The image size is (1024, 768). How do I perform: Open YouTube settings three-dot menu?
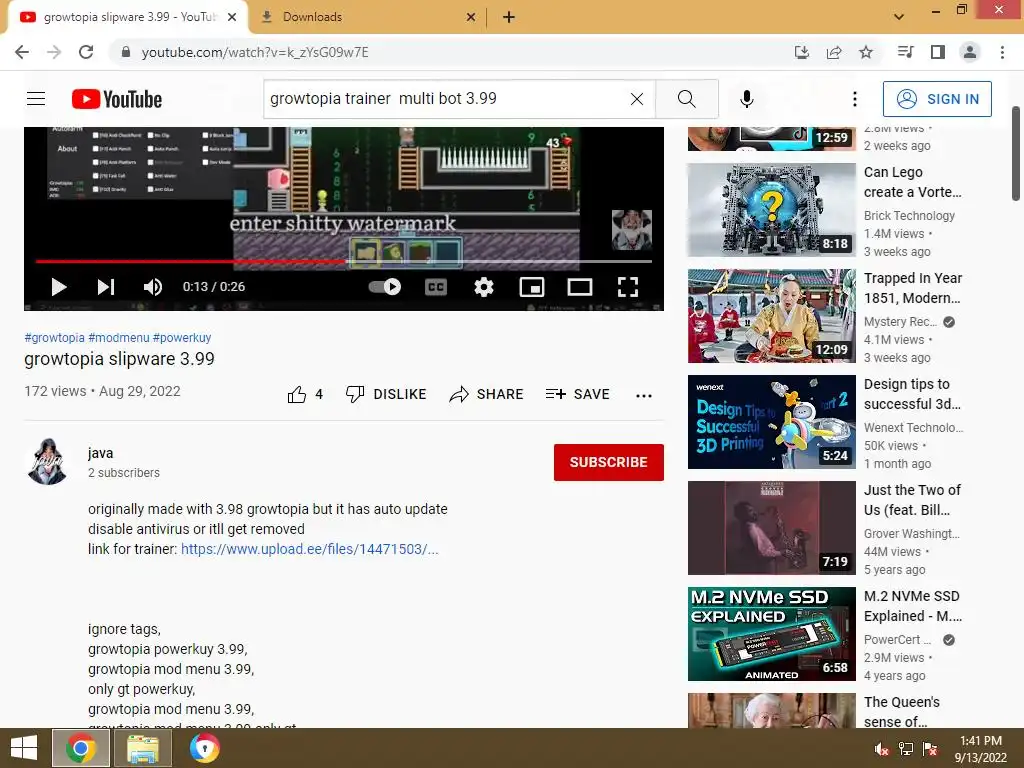[x=855, y=99]
